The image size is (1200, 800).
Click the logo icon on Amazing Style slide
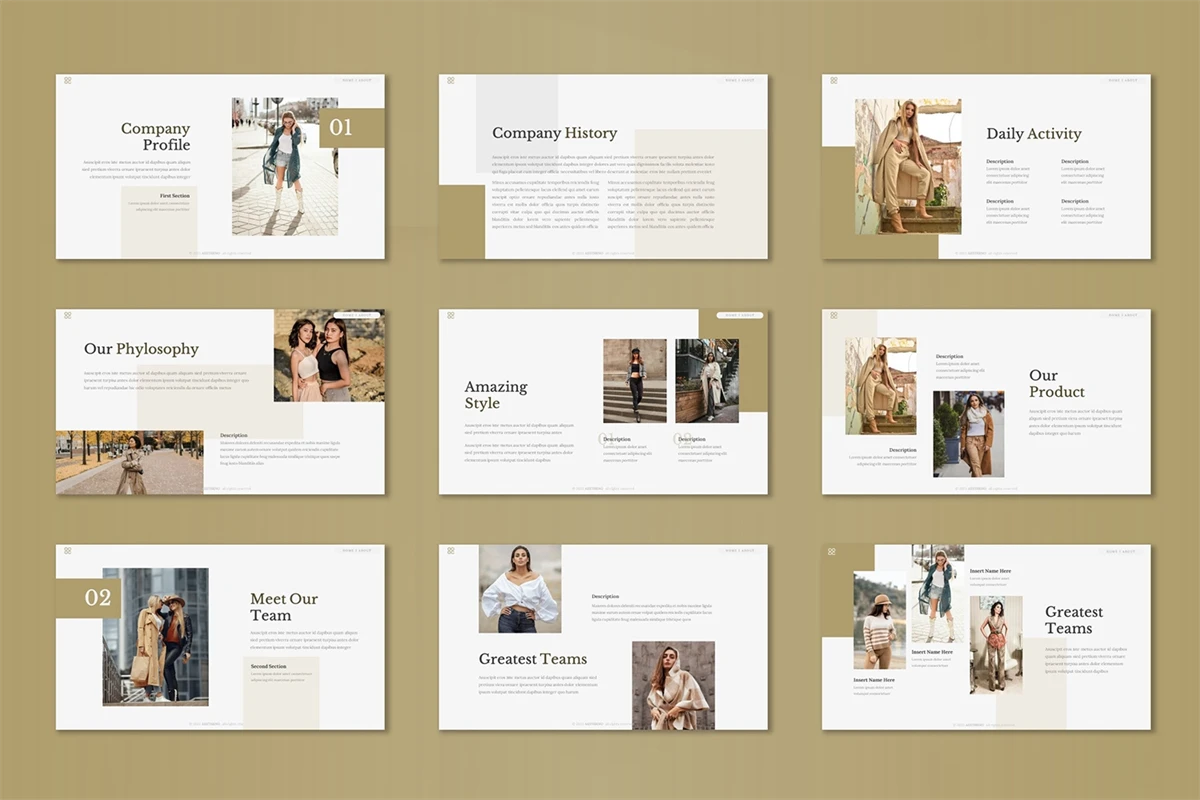(451, 315)
